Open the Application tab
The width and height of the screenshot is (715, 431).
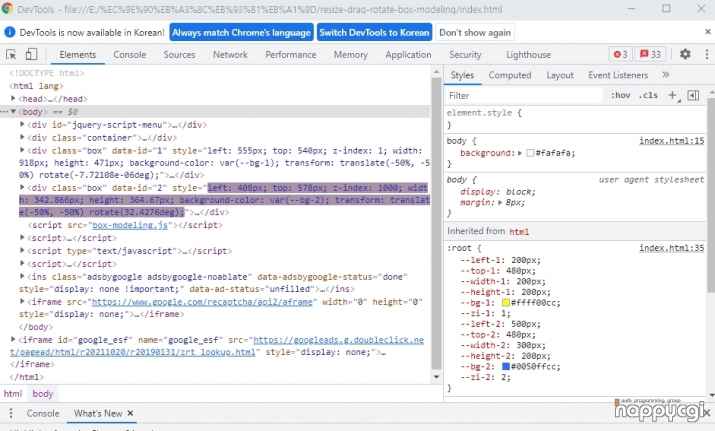click(x=408, y=54)
